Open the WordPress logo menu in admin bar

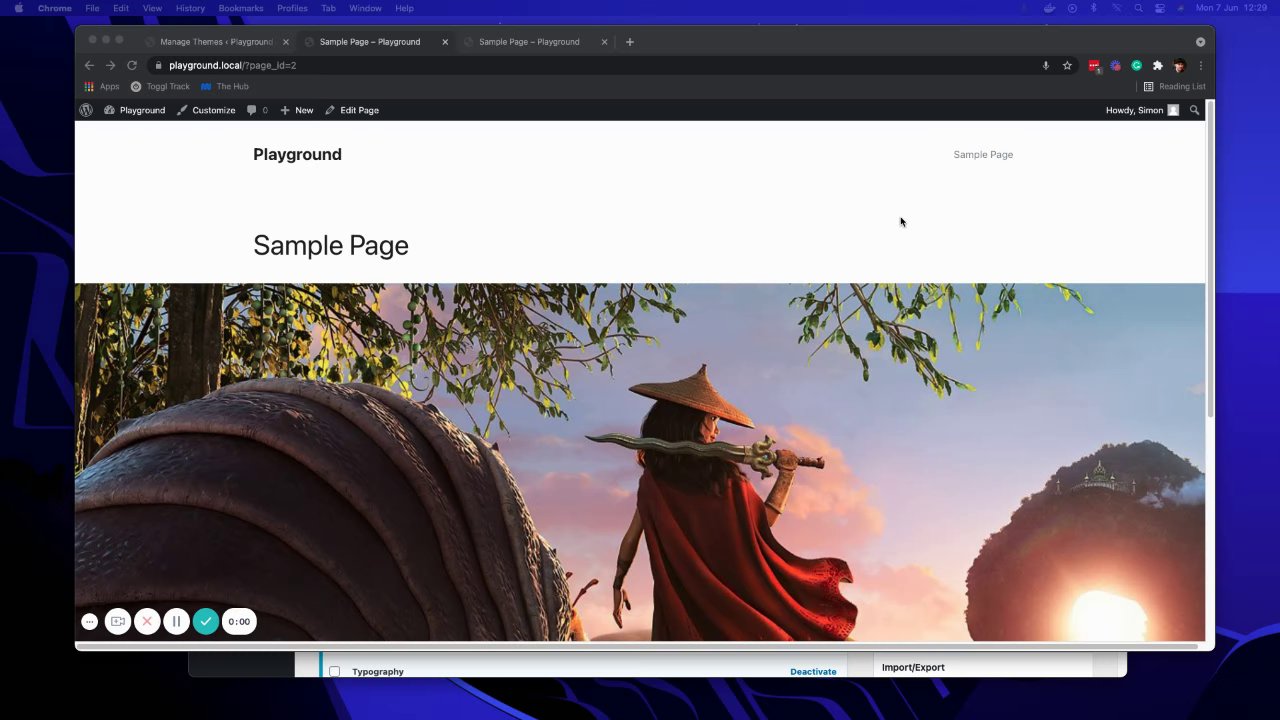pyautogui.click(x=86, y=110)
